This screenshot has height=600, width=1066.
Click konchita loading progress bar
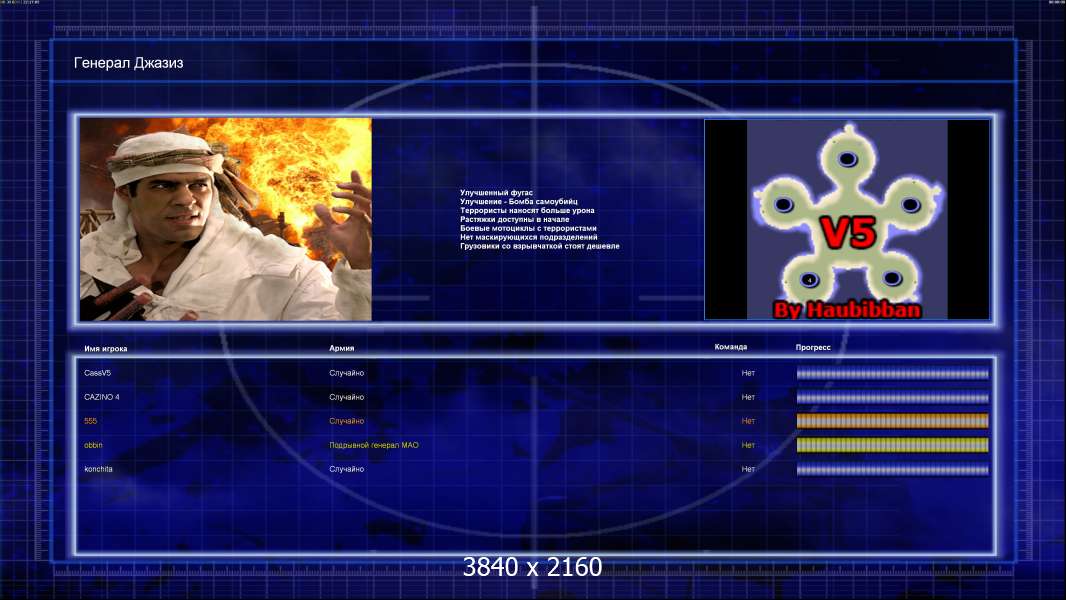click(x=893, y=470)
